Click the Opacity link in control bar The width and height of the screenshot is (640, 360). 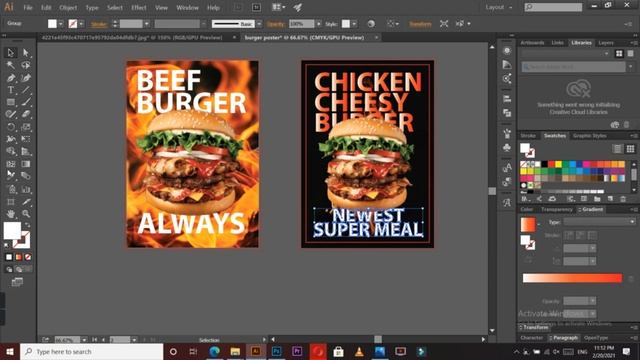(276, 24)
